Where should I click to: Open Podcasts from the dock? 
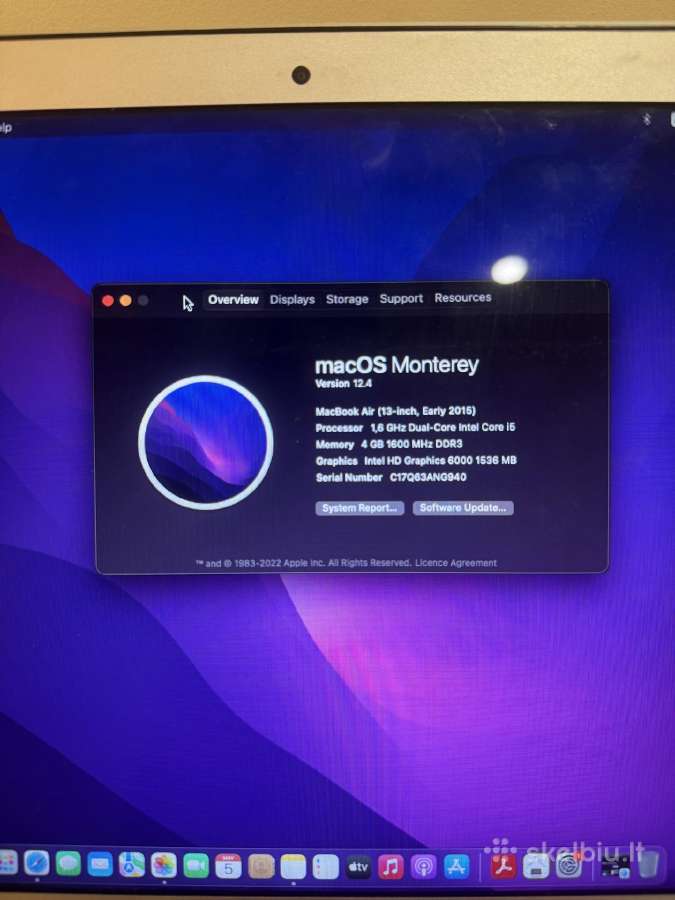424,867
